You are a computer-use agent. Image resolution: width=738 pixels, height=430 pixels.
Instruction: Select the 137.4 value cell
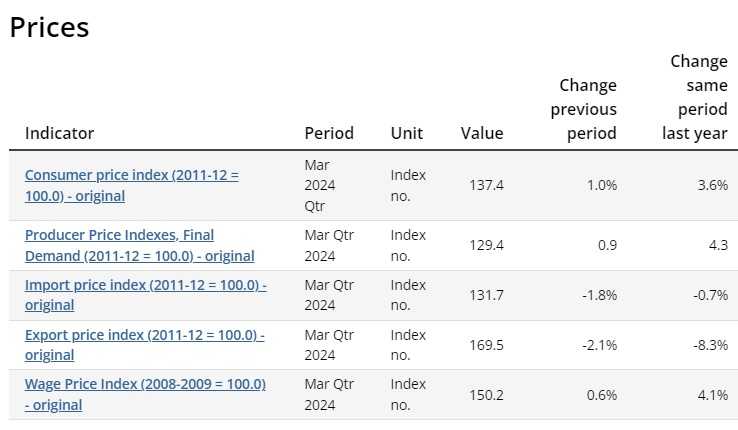coord(486,185)
